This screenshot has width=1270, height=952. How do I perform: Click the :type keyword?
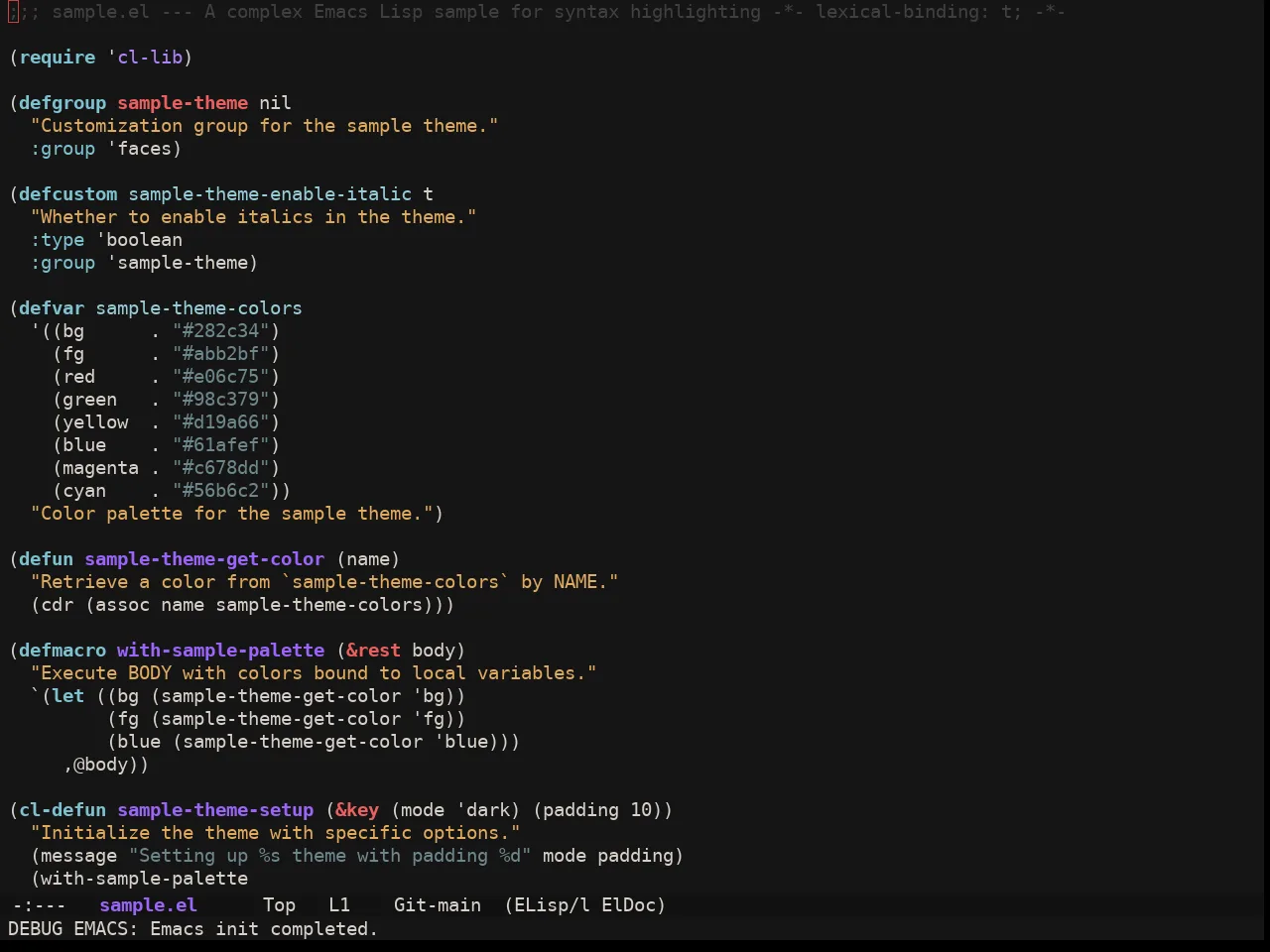point(58,240)
